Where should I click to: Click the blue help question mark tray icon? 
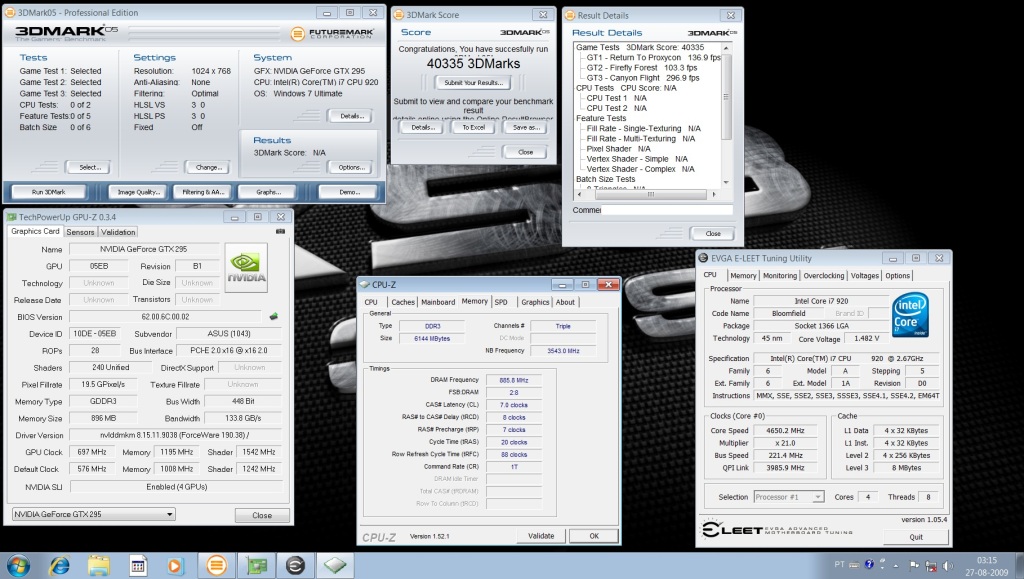pyautogui.click(x=869, y=565)
